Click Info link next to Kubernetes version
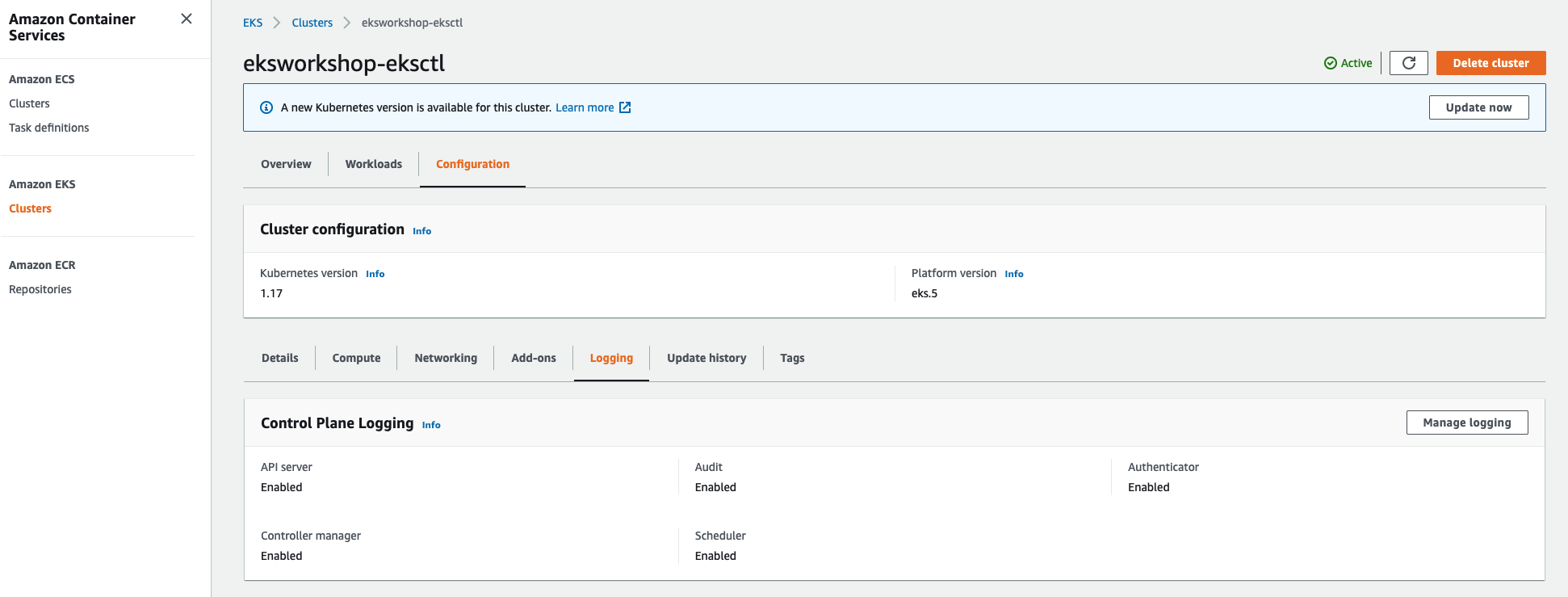Viewport: 1568px width, 597px height. pyautogui.click(x=375, y=274)
